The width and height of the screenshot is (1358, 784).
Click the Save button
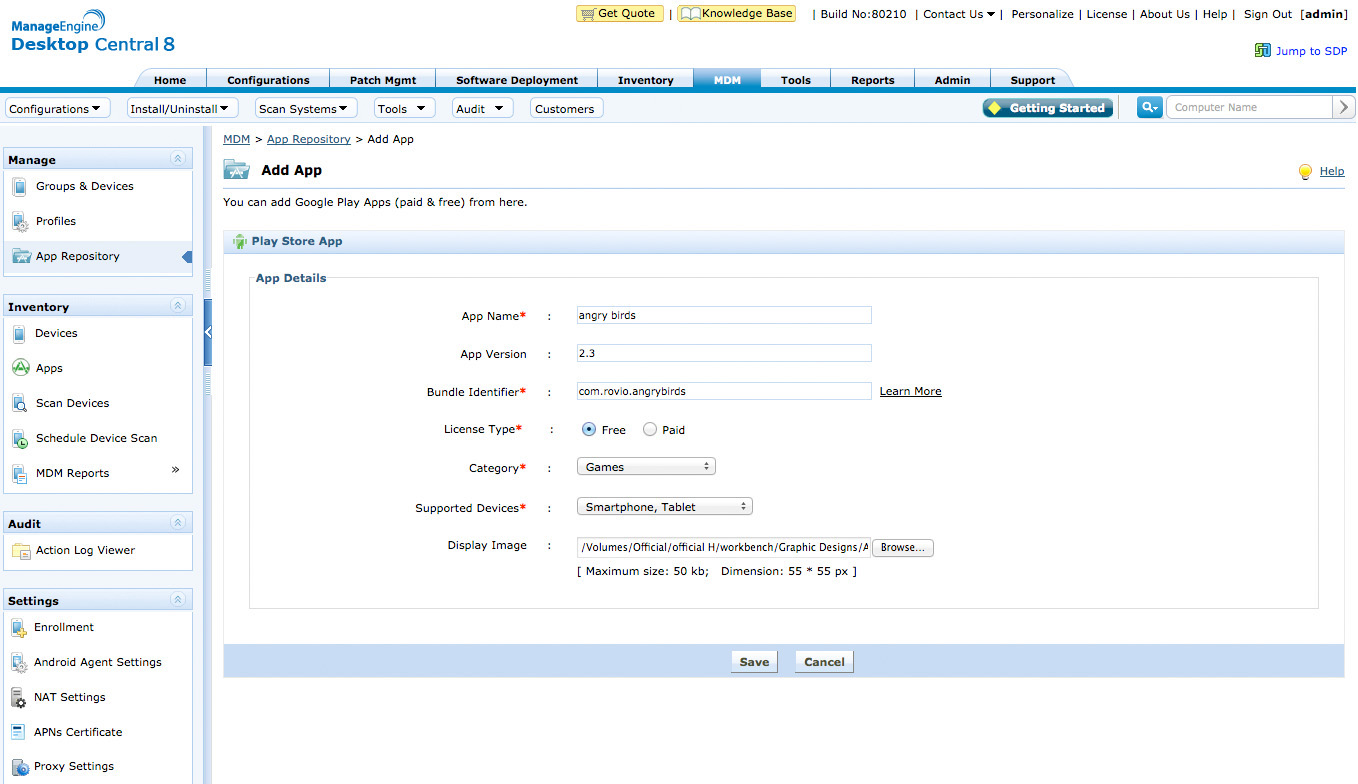click(x=753, y=661)
